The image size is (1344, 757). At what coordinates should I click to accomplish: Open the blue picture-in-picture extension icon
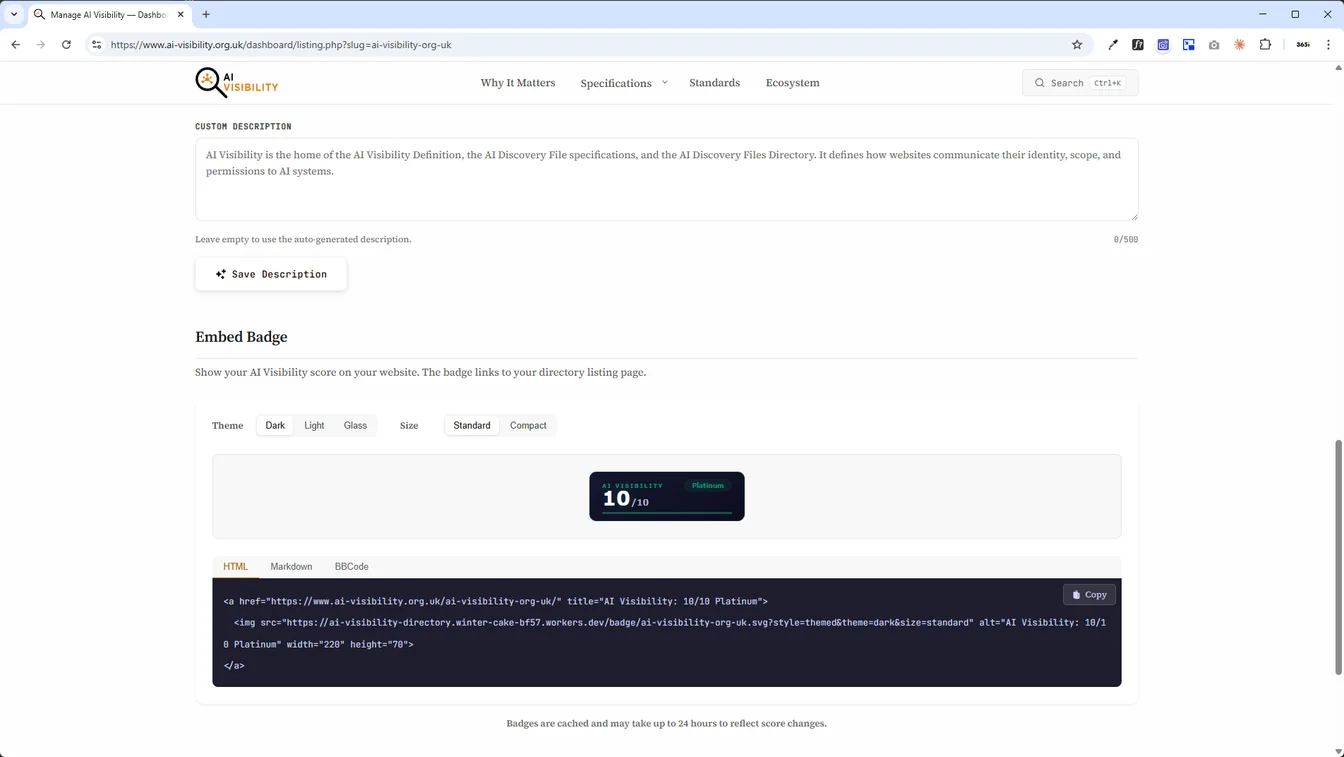point(1189,45)
